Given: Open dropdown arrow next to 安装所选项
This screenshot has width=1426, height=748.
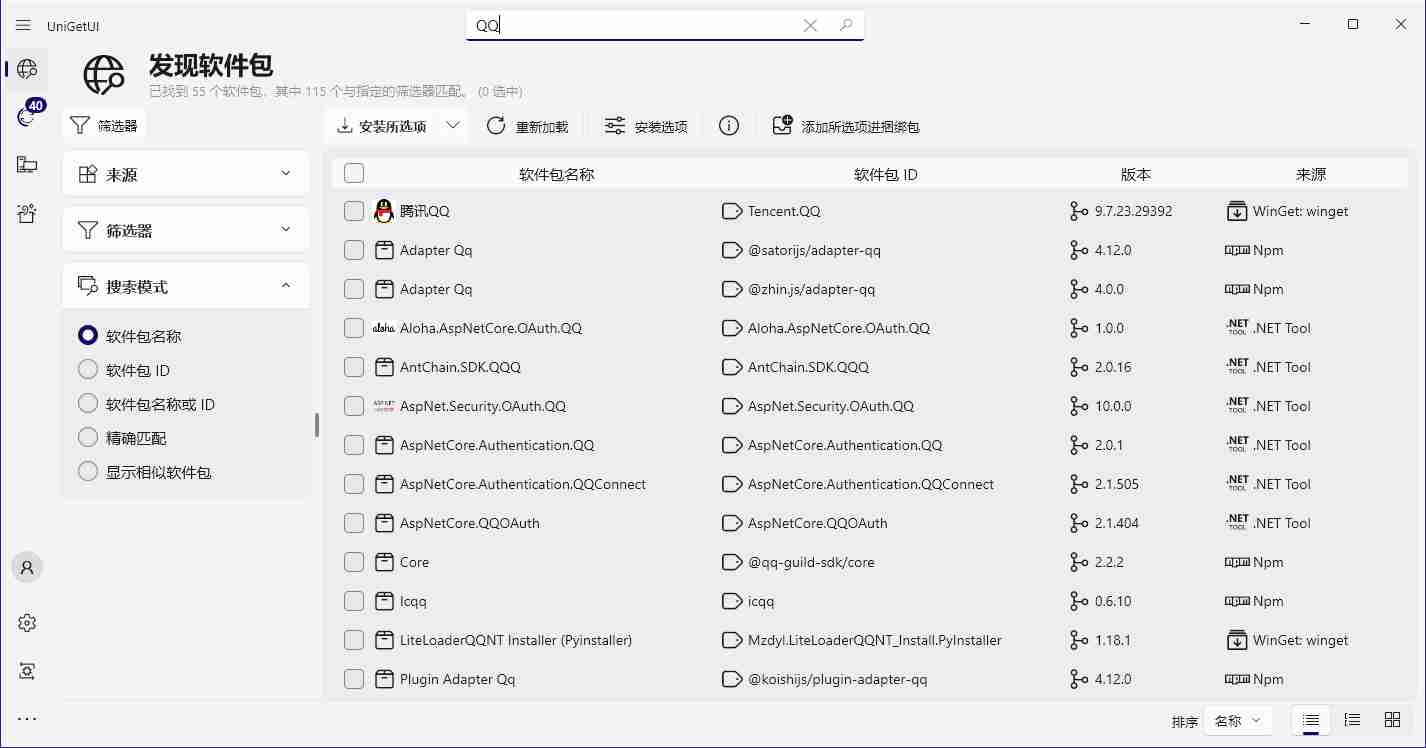Looking at the screenshot, I should (x=453, y=126).
